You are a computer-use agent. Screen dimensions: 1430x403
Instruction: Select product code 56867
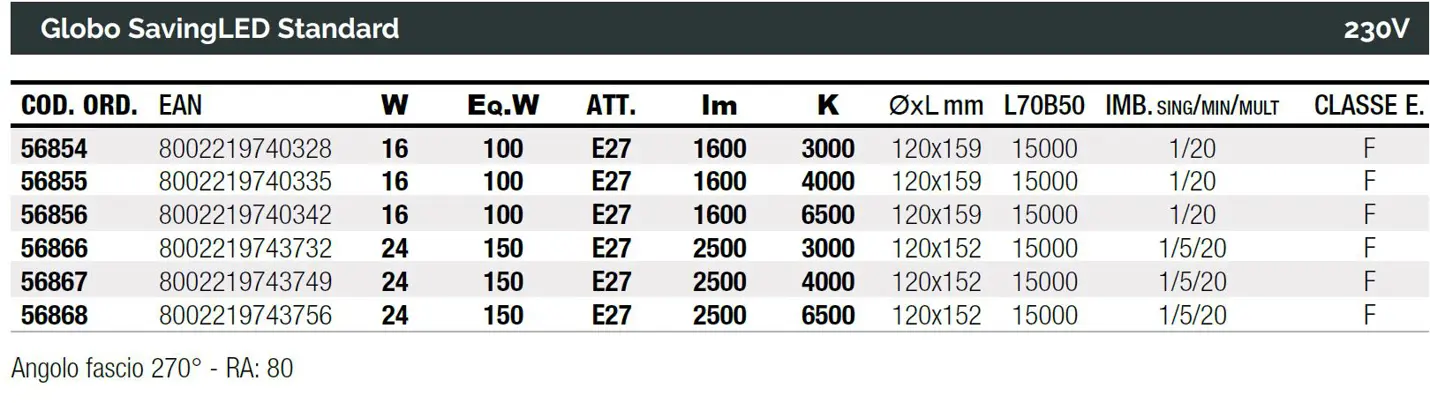[54, 281]
